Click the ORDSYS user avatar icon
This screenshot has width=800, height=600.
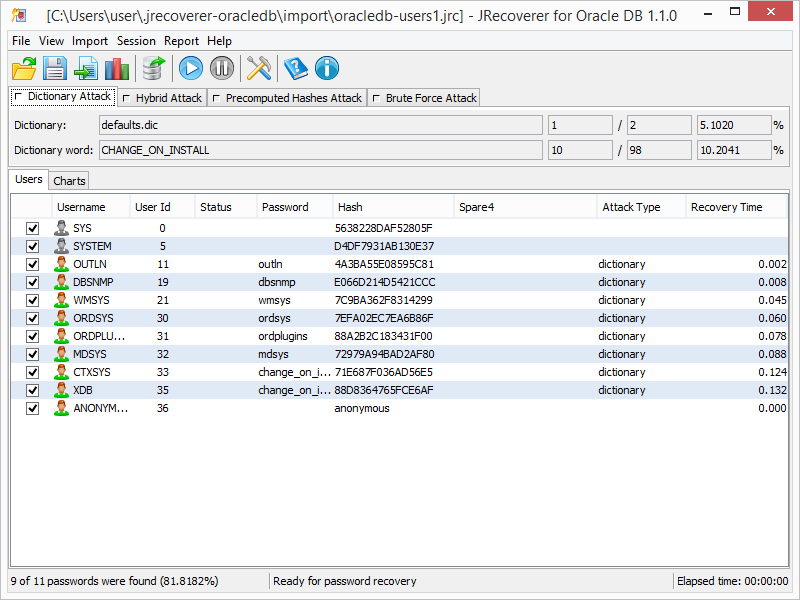coord(61,318)
